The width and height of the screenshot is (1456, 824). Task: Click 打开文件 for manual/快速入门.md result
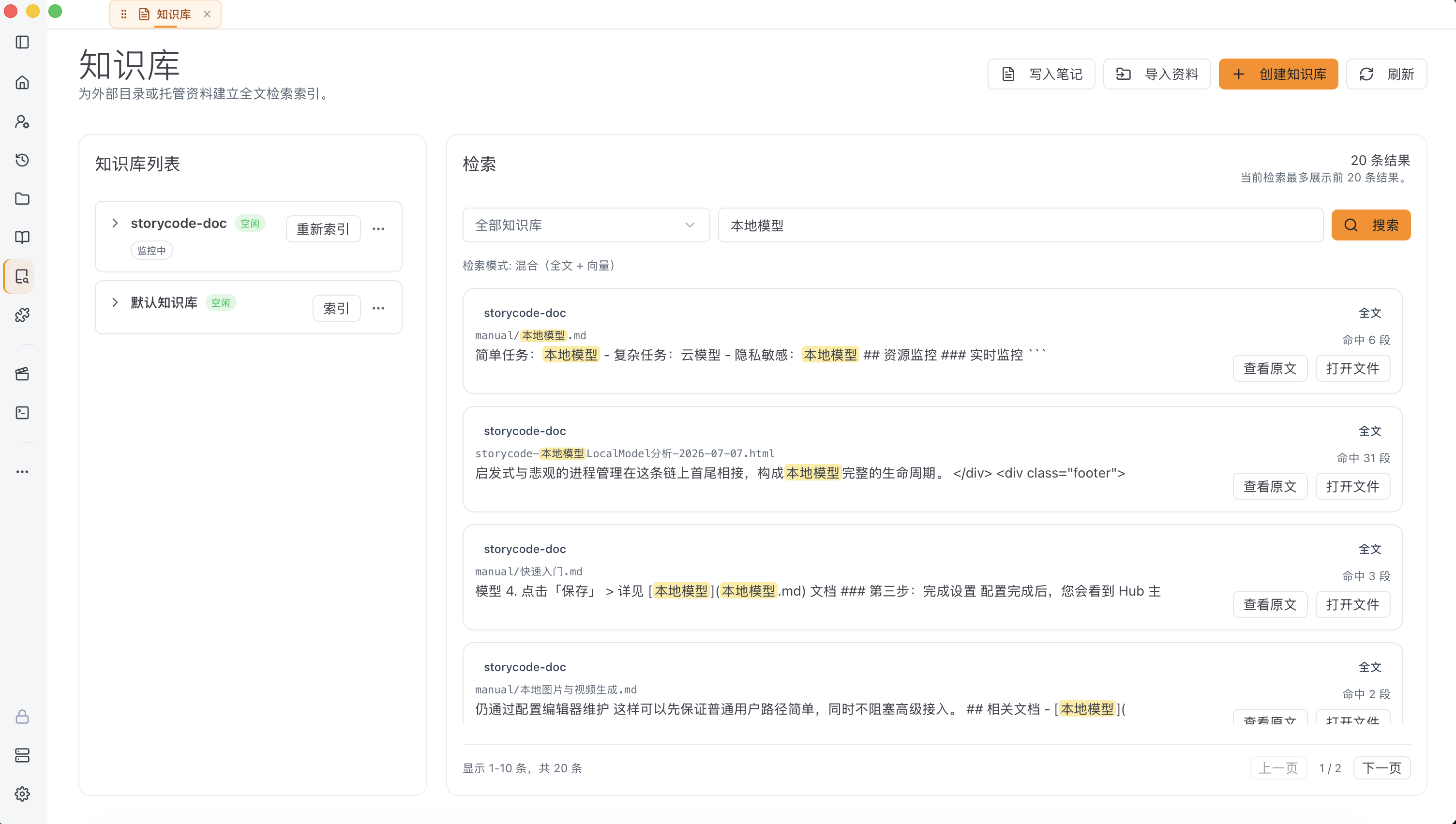click(x=1352, y=604)
